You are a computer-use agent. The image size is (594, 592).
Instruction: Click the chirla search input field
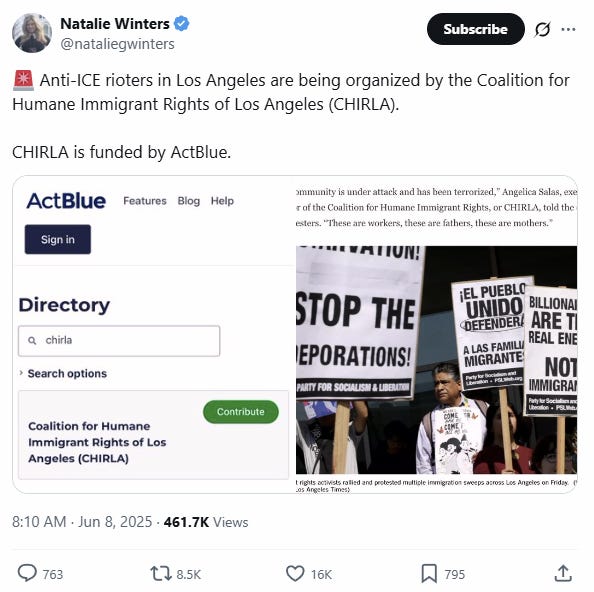[119, 341]
